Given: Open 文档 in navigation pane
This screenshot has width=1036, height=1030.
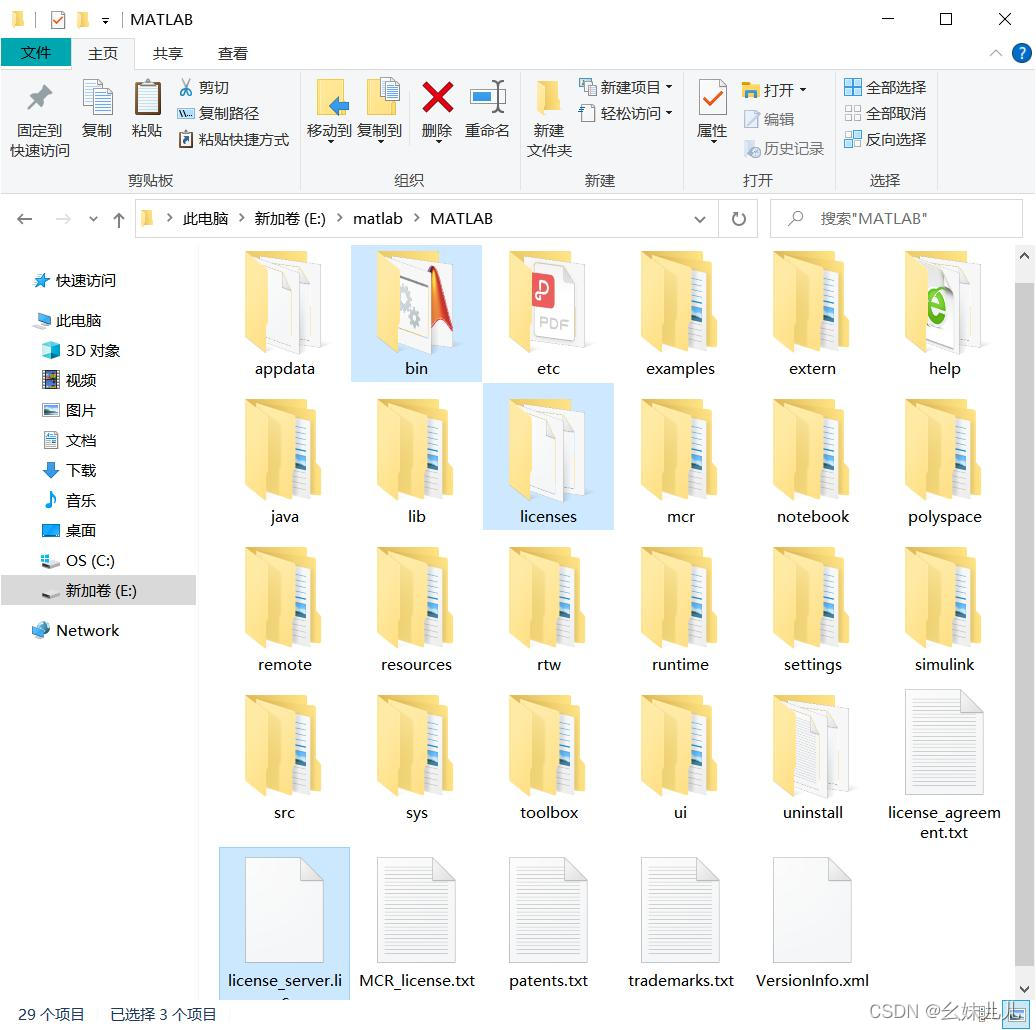Looking at the screenshot, I should 70,441.
